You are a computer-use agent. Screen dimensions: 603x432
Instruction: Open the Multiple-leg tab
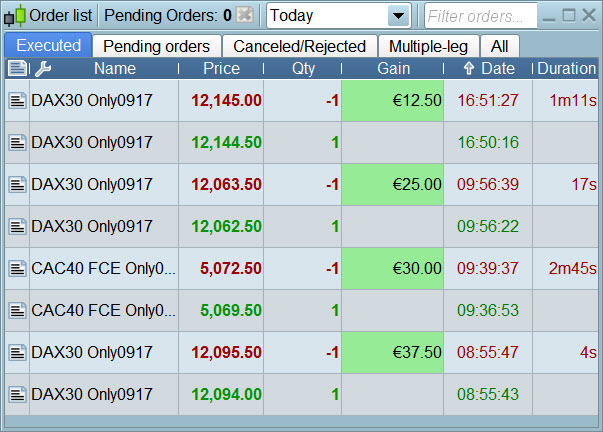pyautogui.click(x=429, y=46)
